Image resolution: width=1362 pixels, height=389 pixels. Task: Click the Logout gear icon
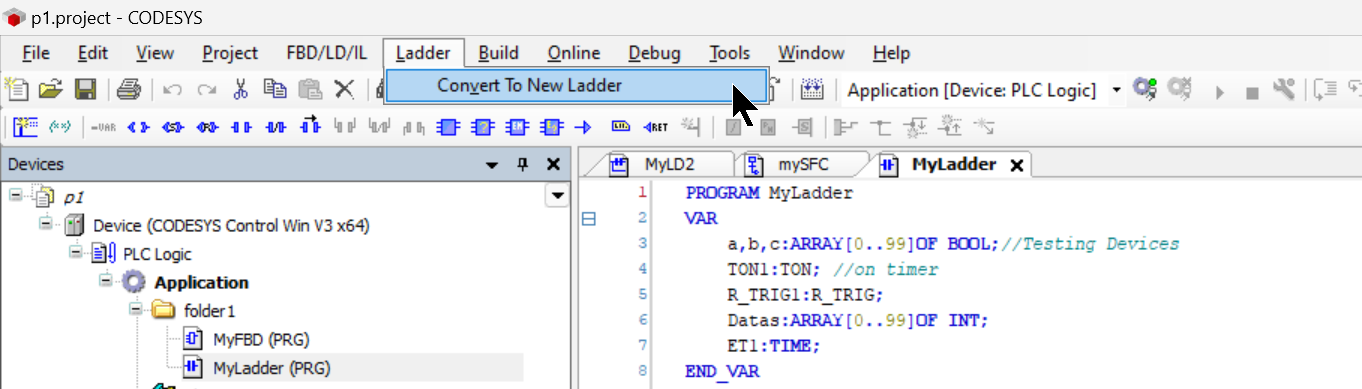point(1180,90)
